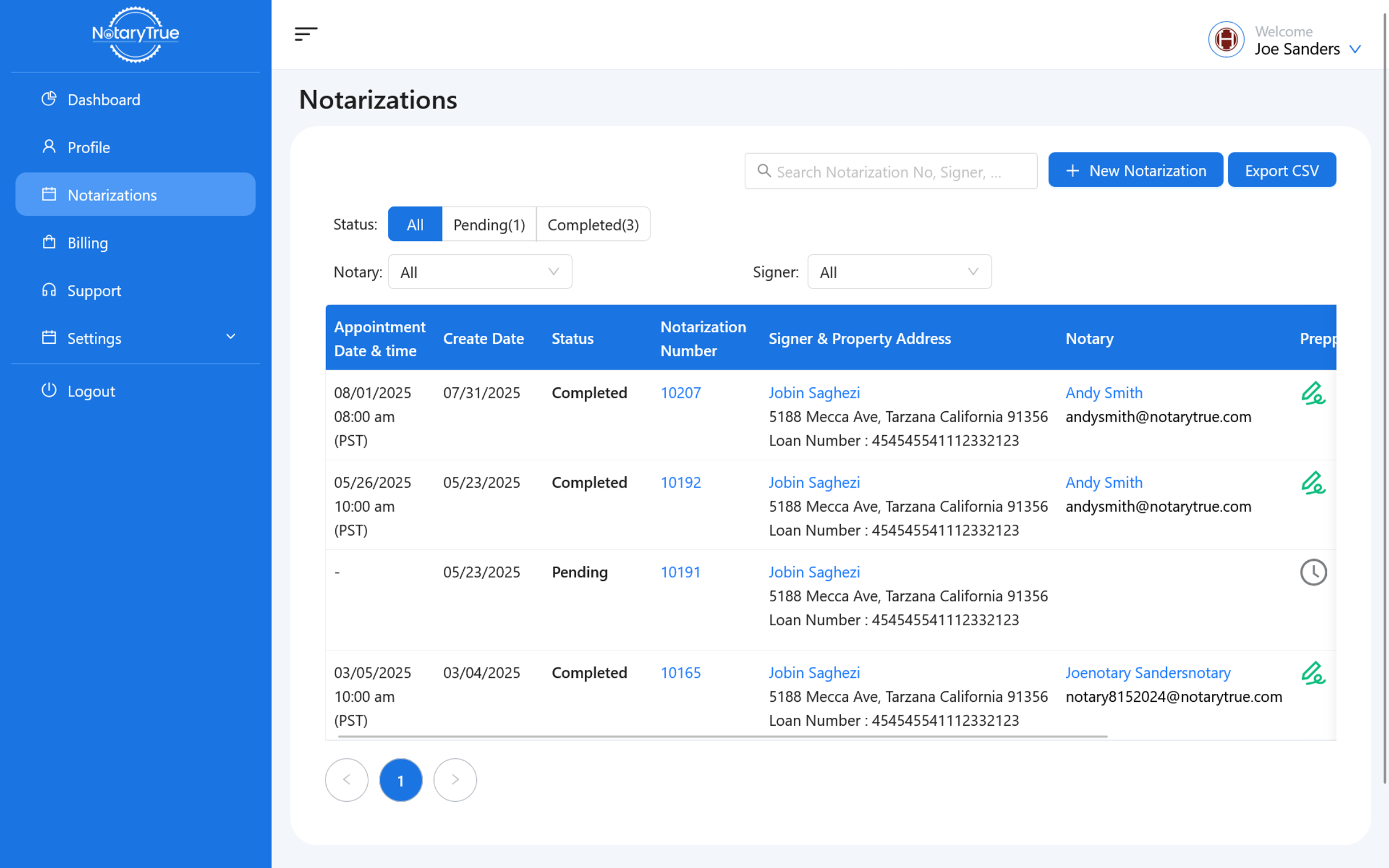Click the hamburger menu collapse icon
1389x868 pixels.
click(x=306, y=34)
